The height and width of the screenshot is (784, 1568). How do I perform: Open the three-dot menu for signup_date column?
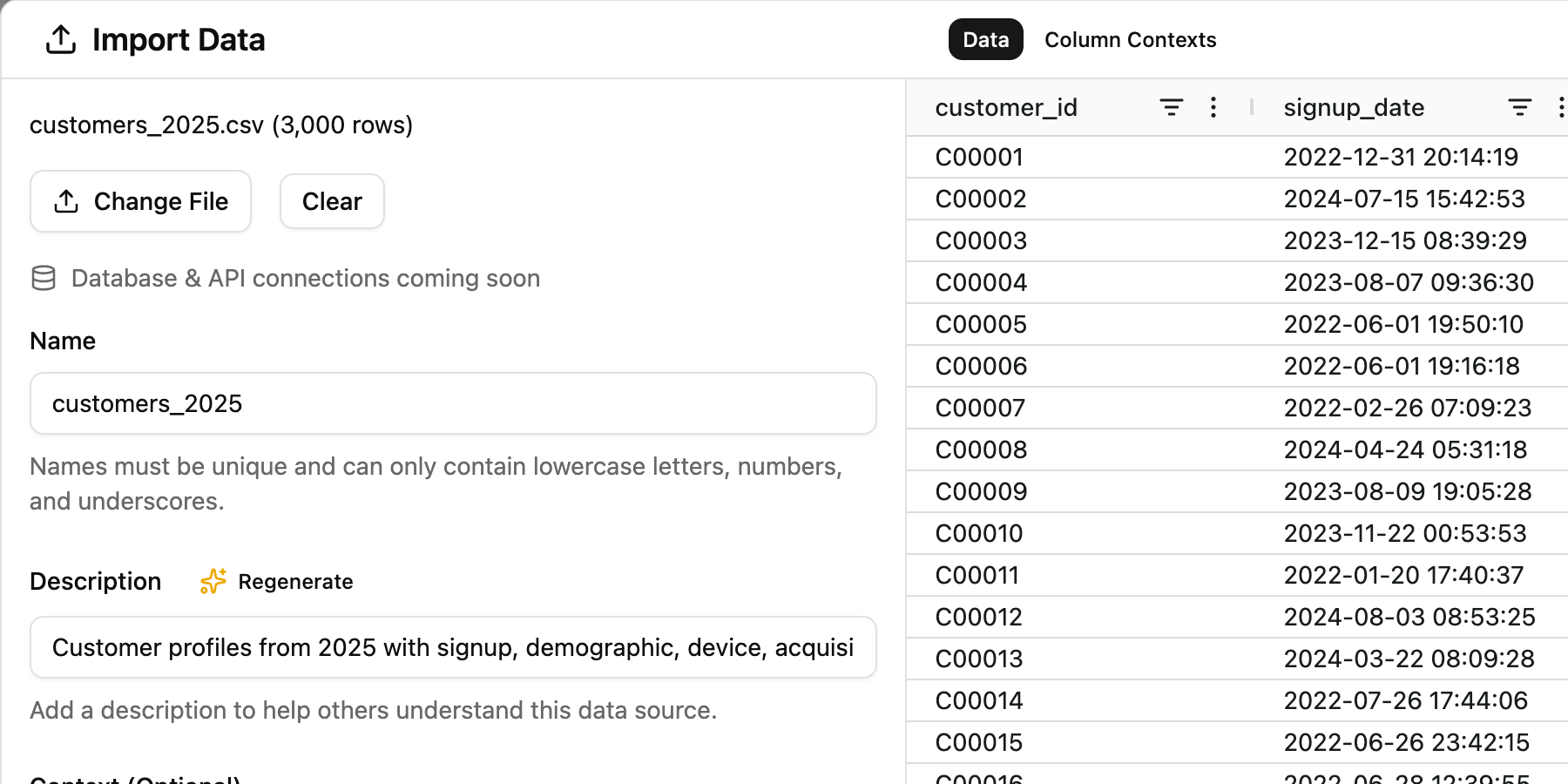tap(1561, 107)
